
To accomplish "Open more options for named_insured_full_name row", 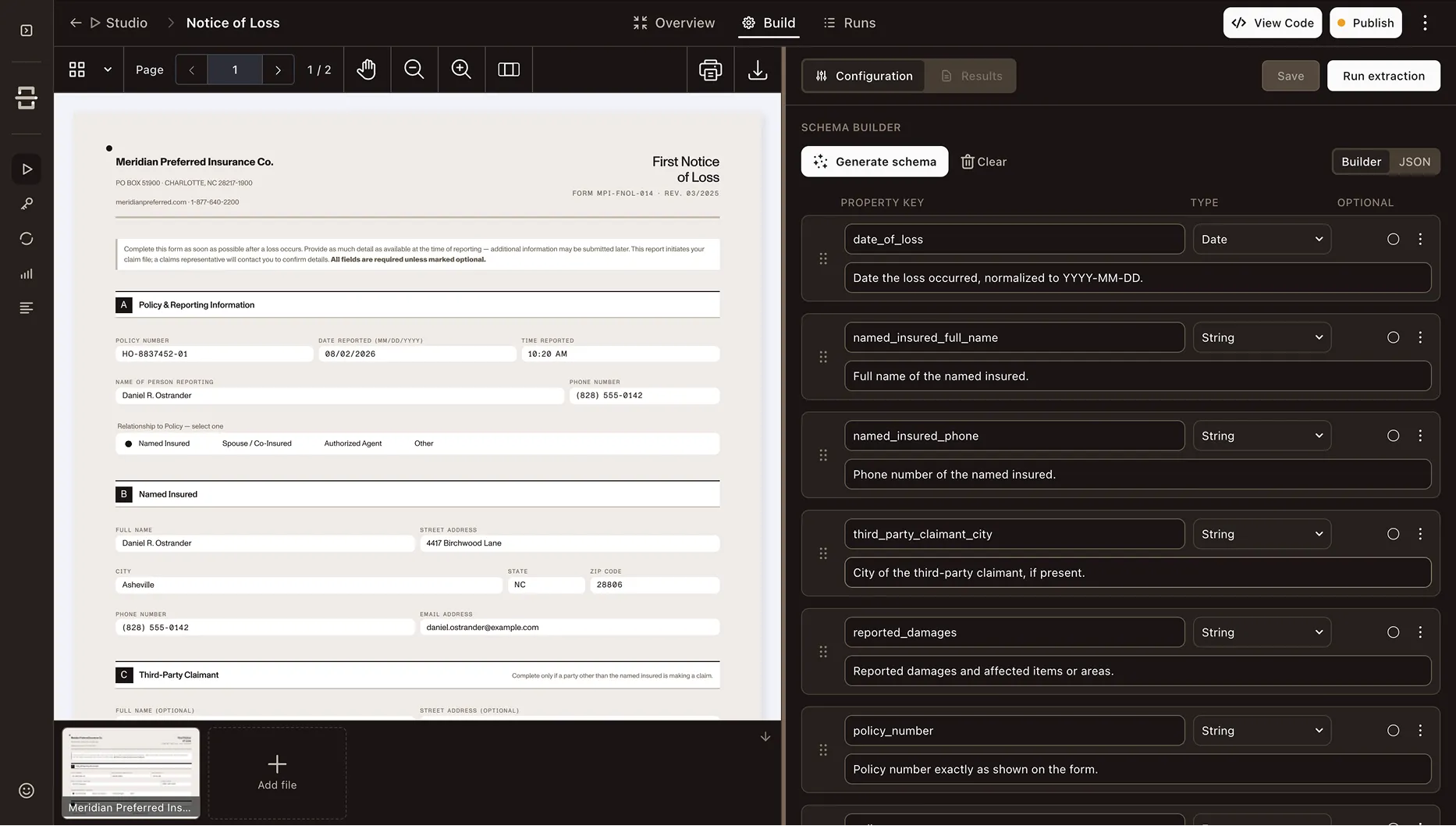I will coord(1420,338).
